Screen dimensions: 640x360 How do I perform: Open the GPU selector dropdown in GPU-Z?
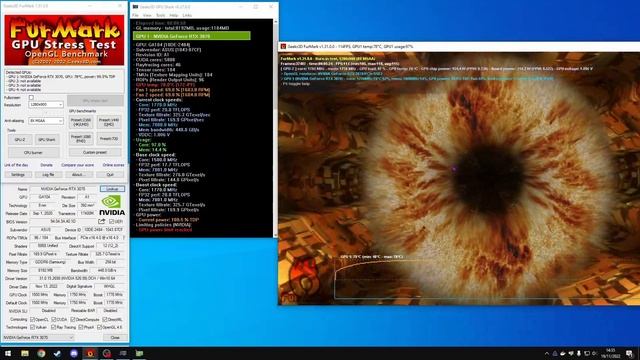click(x=38, y=338)
